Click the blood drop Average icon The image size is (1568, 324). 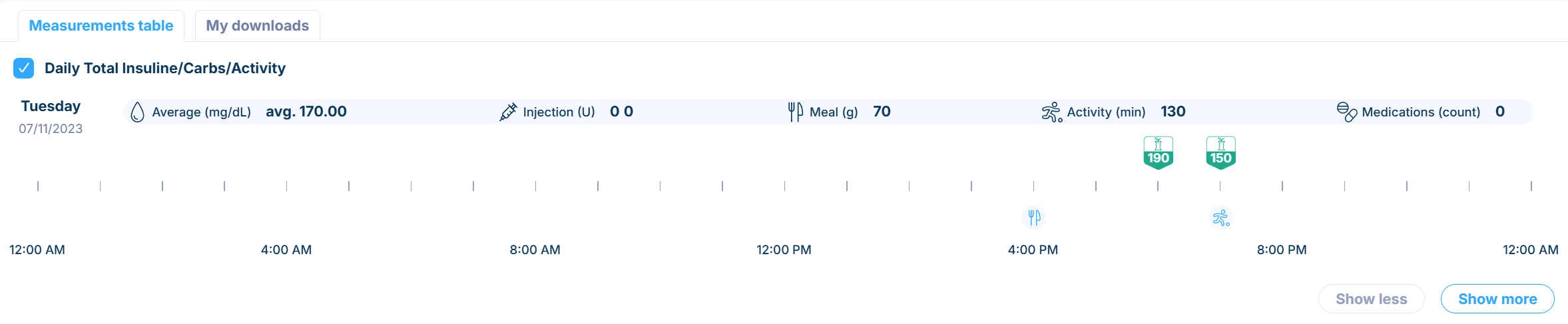(137, 112)
